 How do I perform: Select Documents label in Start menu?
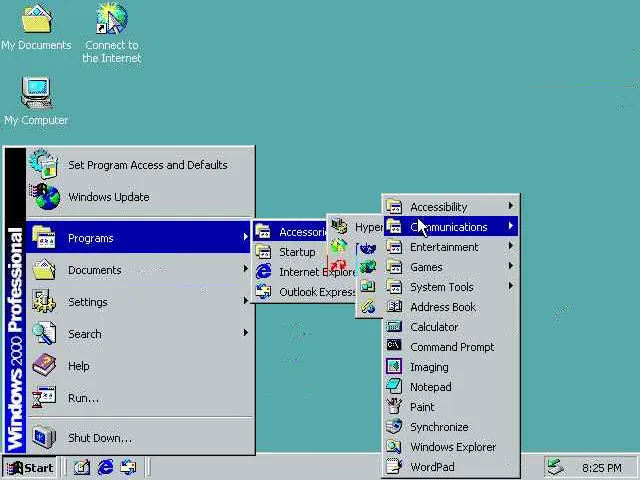pyautogui.click(x=95, y=270)
